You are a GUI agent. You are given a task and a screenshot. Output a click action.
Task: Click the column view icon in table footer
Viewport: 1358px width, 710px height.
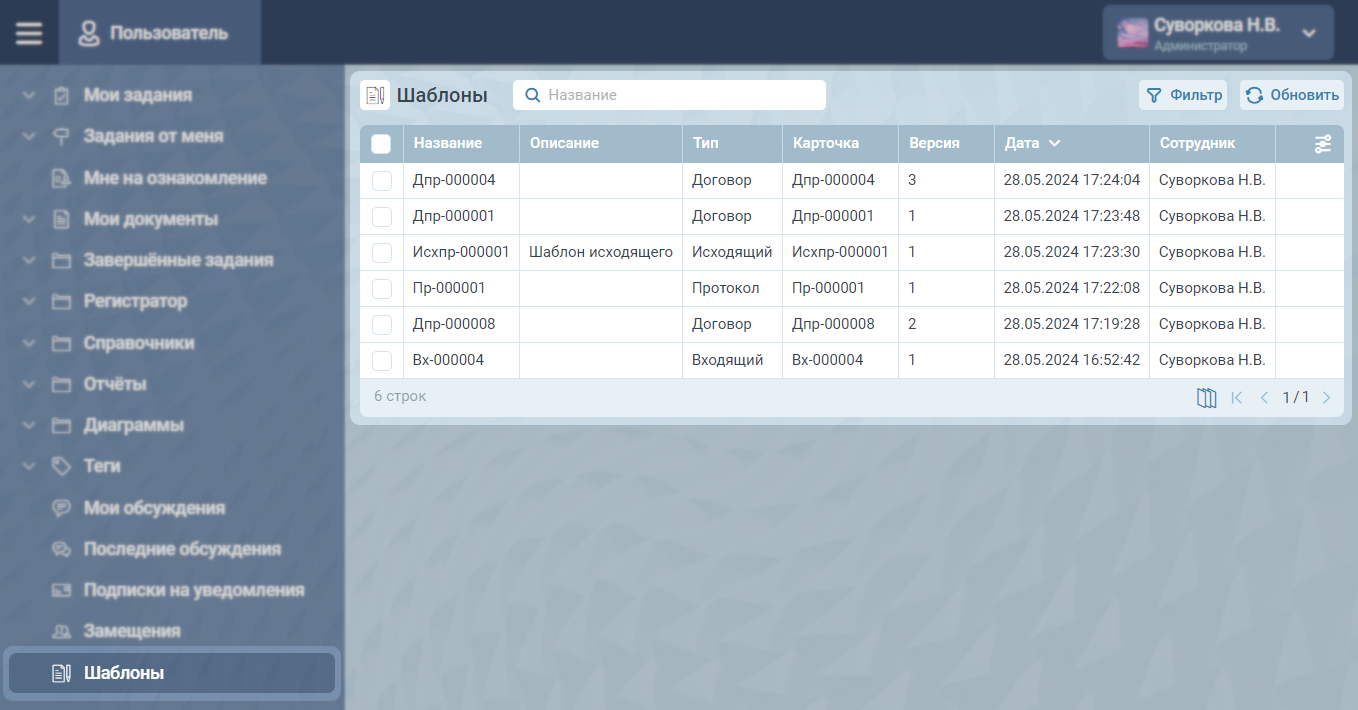pos(1206,398)
